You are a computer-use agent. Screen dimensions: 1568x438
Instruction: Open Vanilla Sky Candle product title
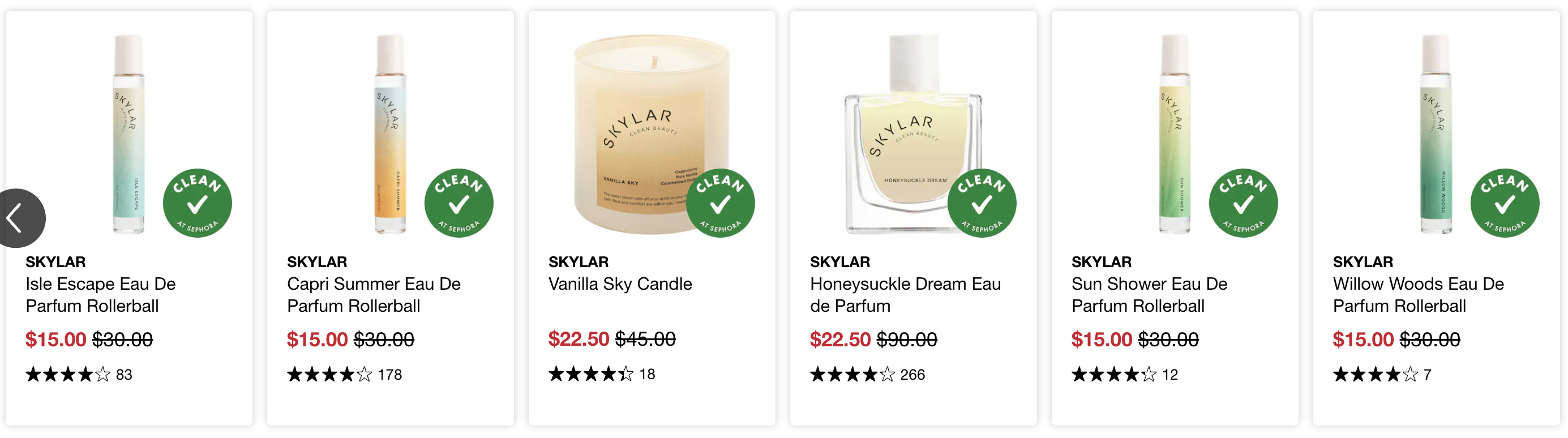click(620, 284)
